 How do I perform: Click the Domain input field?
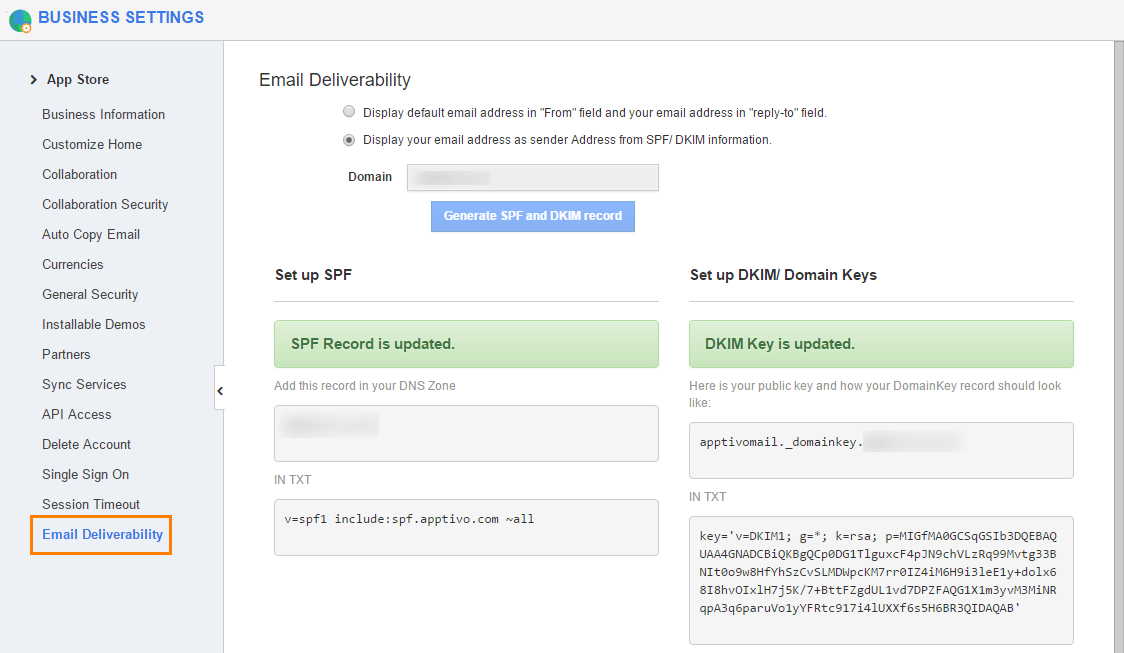(532, 177)
